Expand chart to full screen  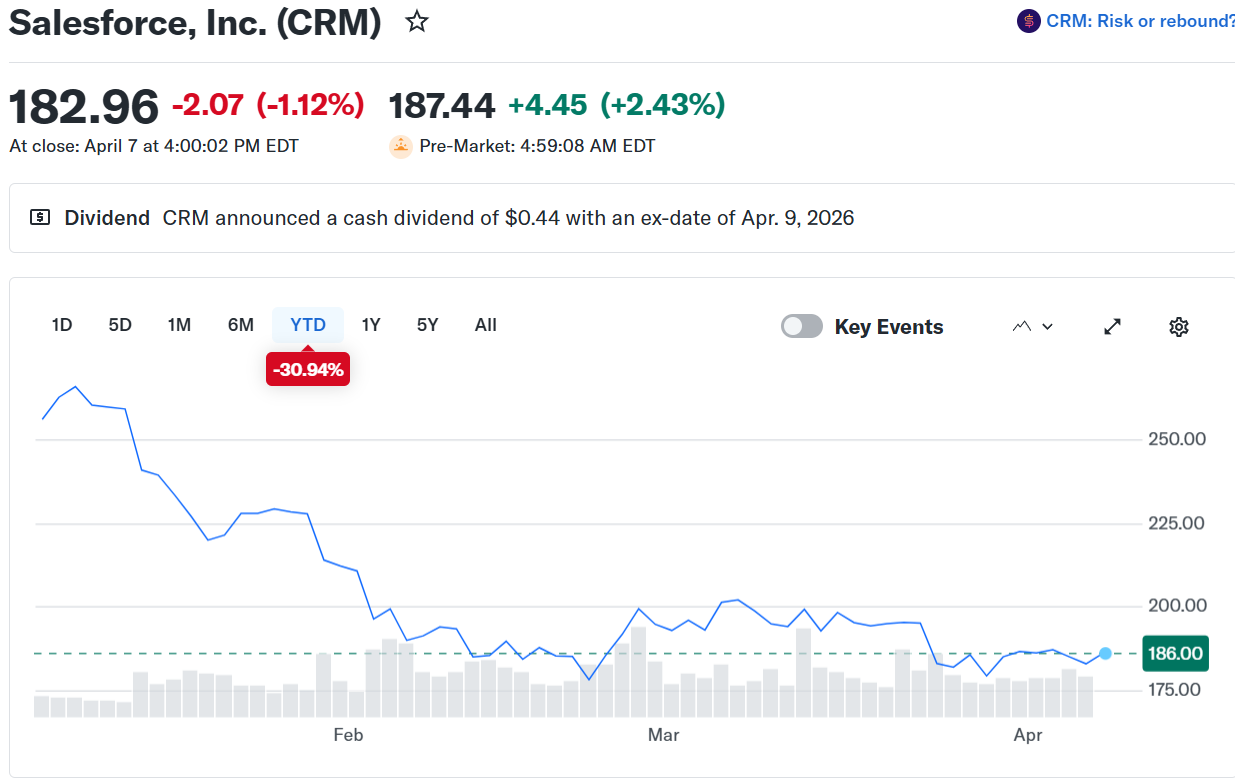coord(1112,327)
